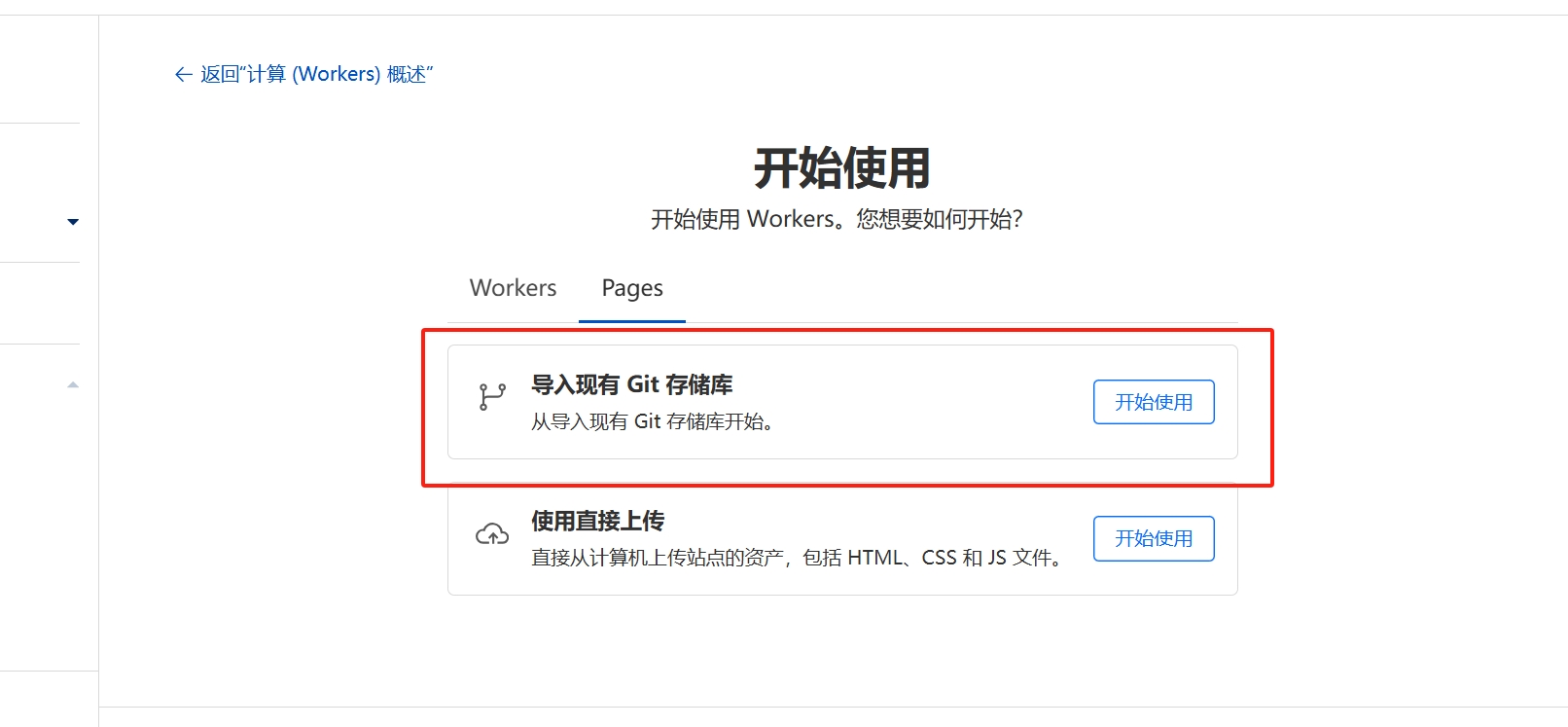Click the HTML, CSS 和 JS upload description
Screen dimensions: 1568x727
coord(798,558)
